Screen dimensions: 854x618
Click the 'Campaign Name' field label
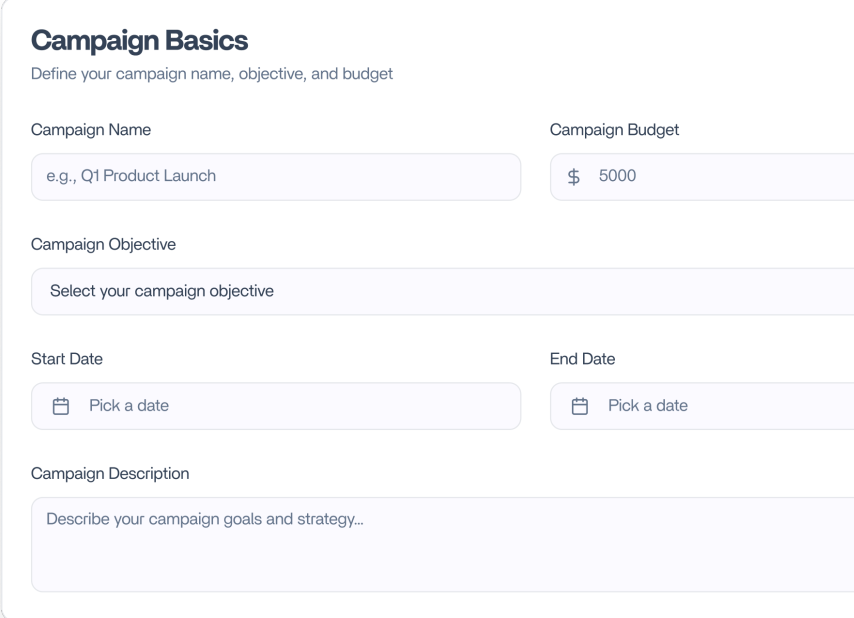pyautogui.click(x=91, y=130)
